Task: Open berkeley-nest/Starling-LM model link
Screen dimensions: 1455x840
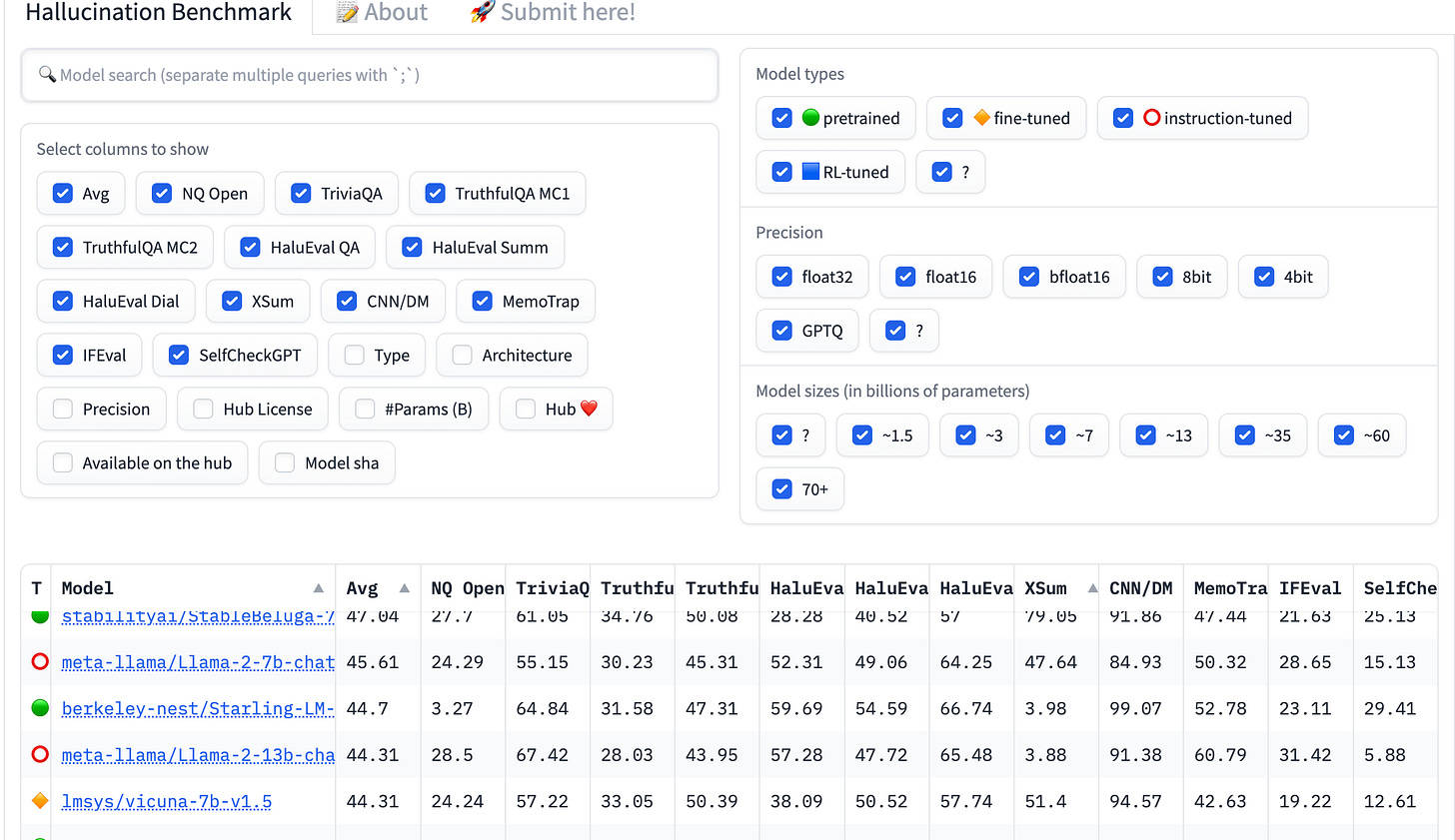Action: [x=198, y=709]
